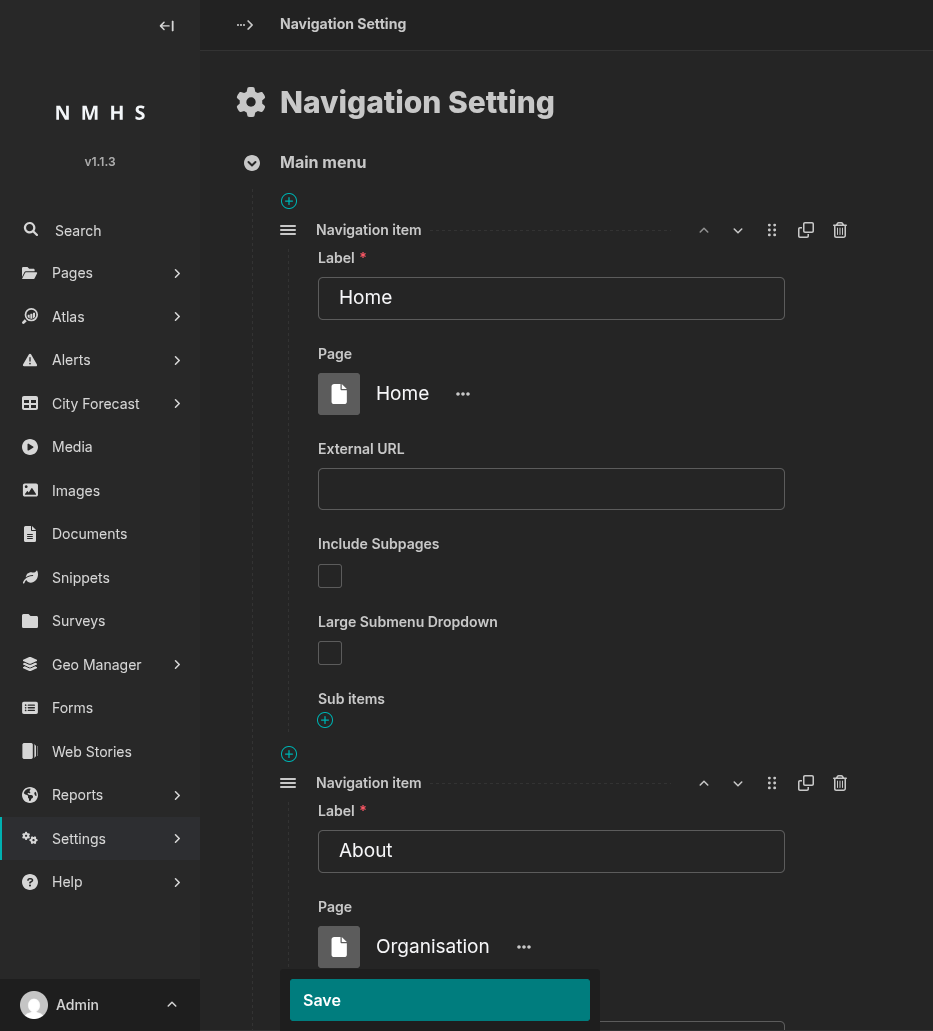Open Documents in sidebar
The height and width of the screenshot is (1031, 933).
pyautogui.click(x=100, y=534)
